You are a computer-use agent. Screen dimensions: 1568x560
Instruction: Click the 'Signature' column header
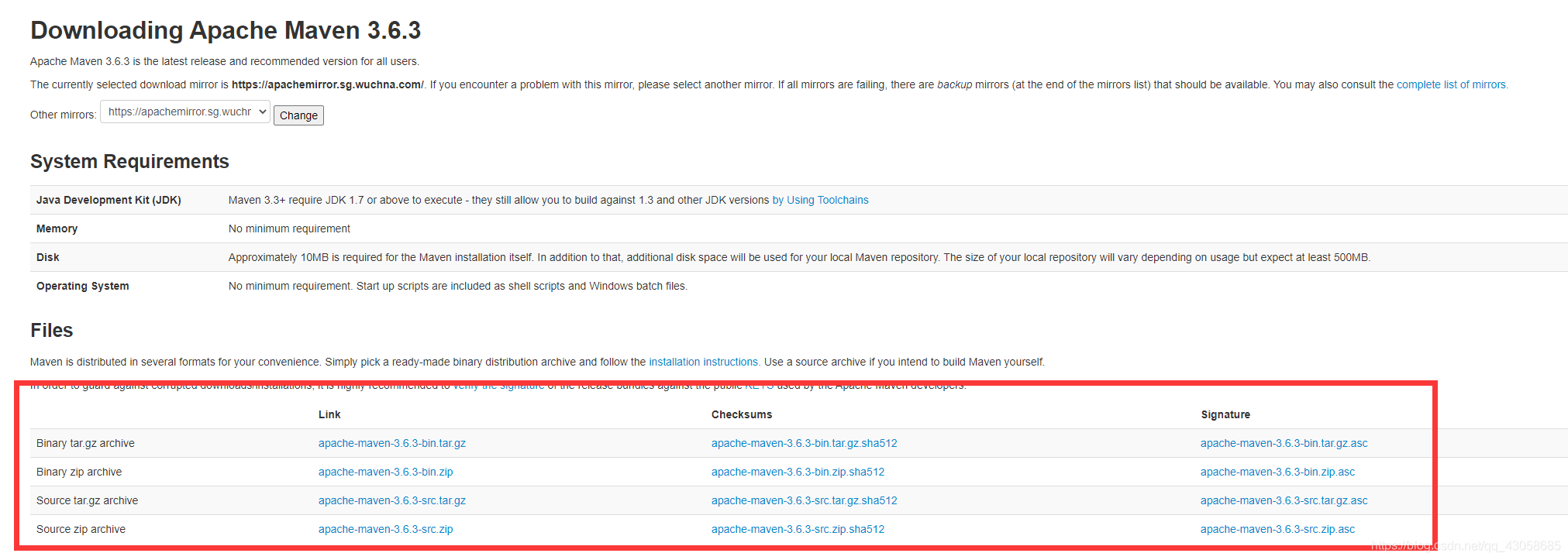1225,414
